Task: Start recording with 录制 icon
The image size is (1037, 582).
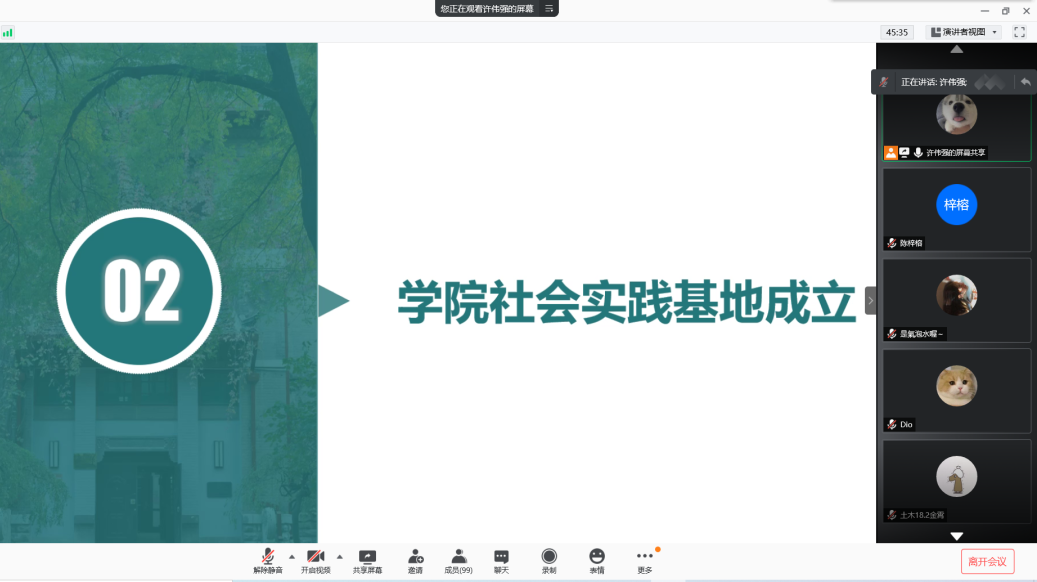Action: point(549,560)
